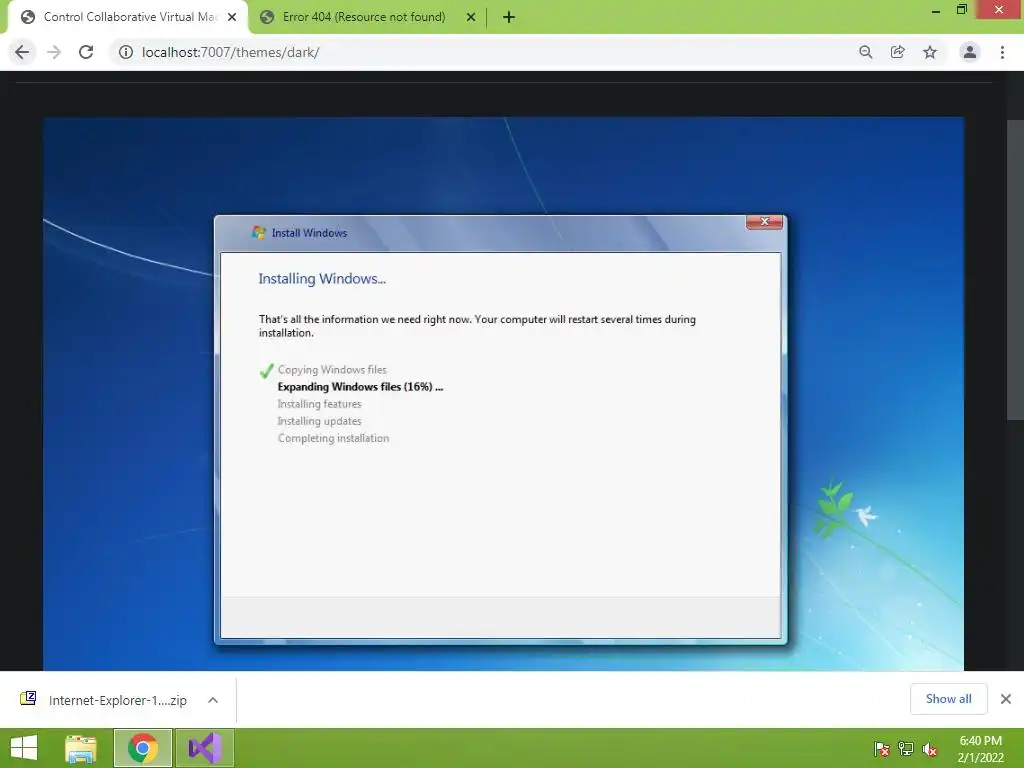Click Show all downloads button
Viewport: 1024px width, 768px height.
[948, 699]
